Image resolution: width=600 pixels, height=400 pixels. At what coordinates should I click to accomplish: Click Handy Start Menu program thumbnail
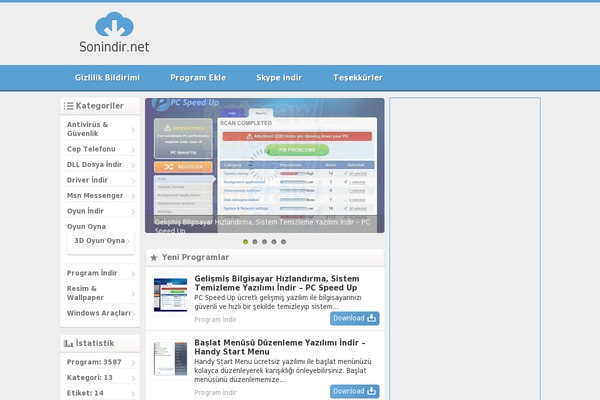[x=170, y=359]
